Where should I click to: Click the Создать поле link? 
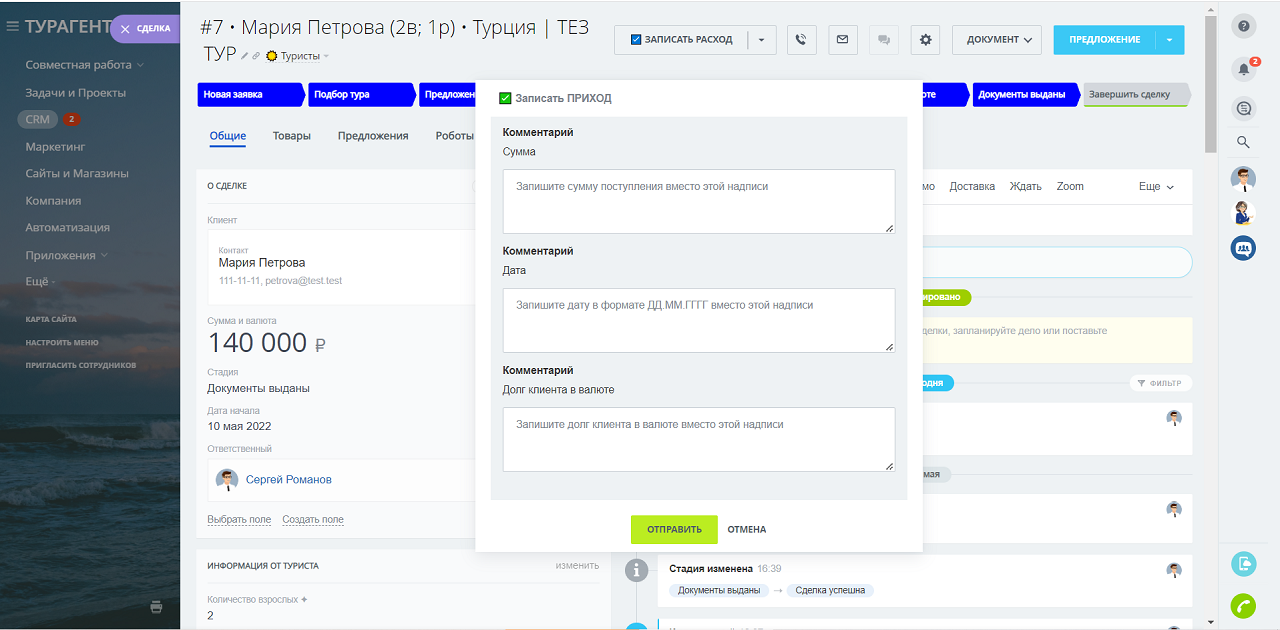click(x=313, y=520)
